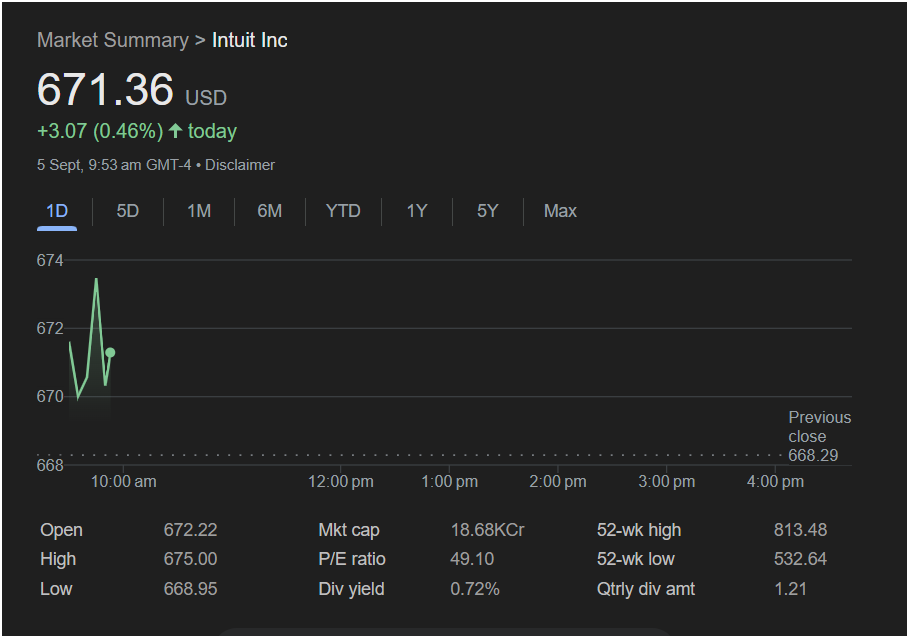Click the 670 price axis label

click(50, 396)
